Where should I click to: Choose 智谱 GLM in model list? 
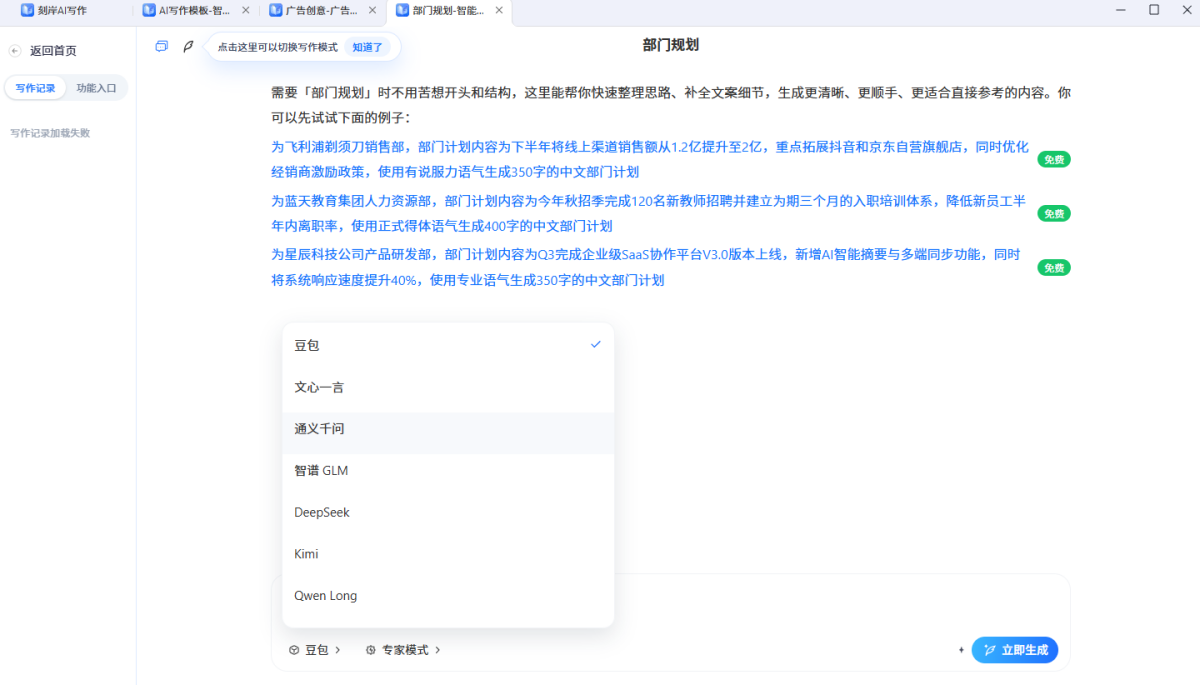click(x=448, y=470)
